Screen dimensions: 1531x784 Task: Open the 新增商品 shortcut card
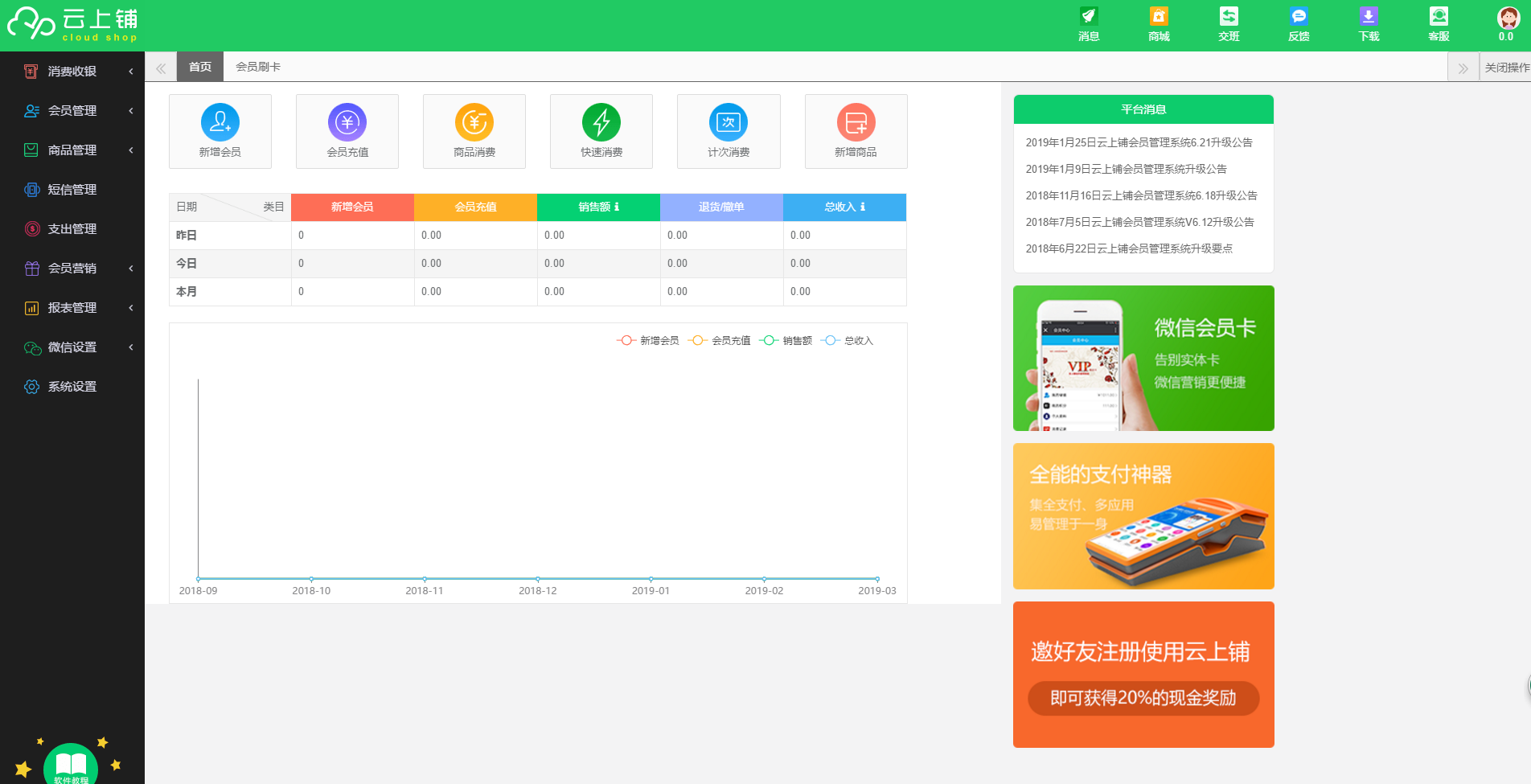coord(856,131)
